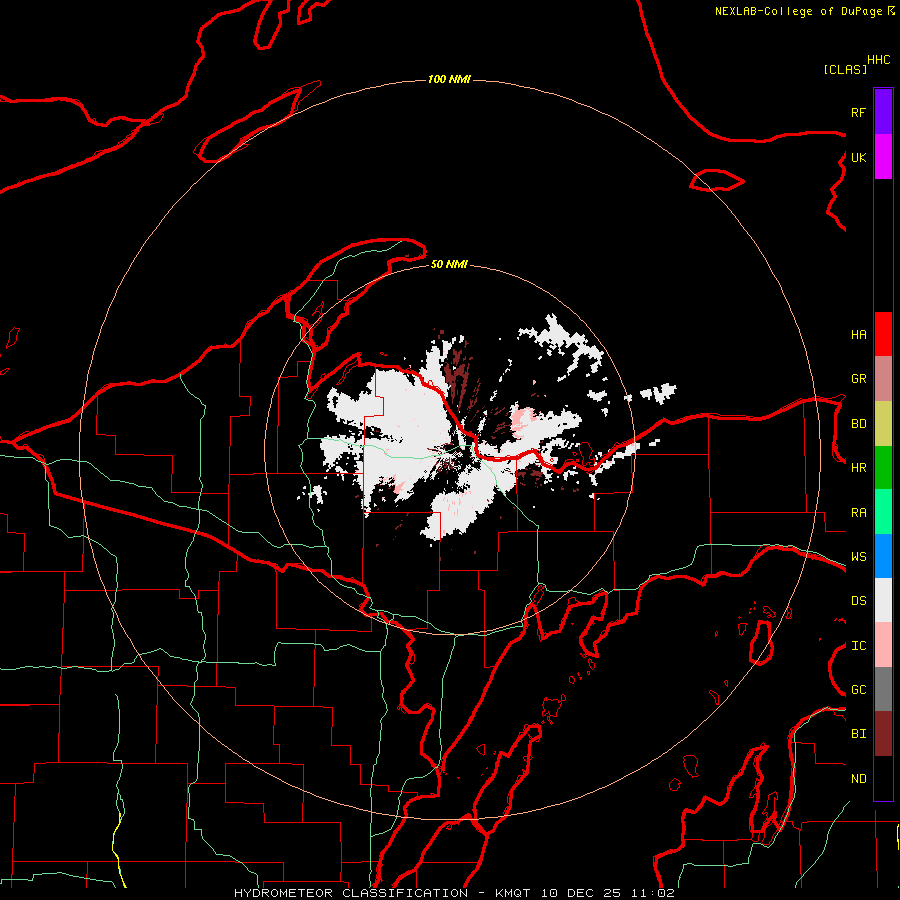Click the "GR" legend label text
This screenshot has height=900, width=900.
(858, 379)
